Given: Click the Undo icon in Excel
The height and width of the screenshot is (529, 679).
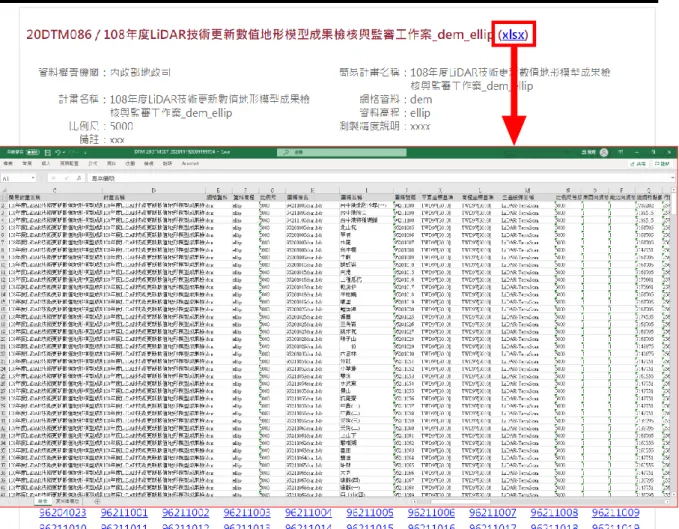Looking at the screenshot, I should 58,152.
